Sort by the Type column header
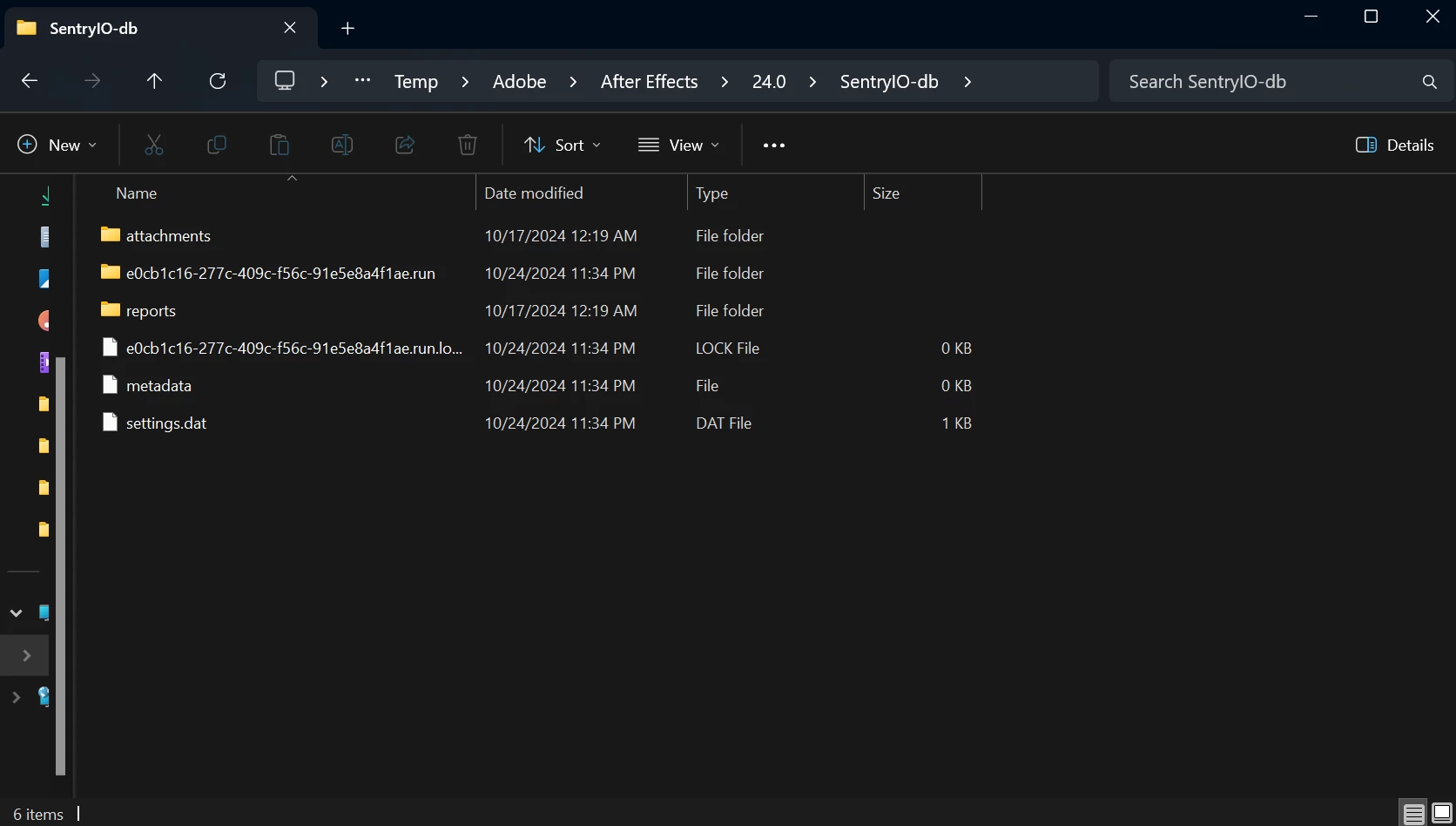This screenshot has width=1456, height=826. coord(776,193)
